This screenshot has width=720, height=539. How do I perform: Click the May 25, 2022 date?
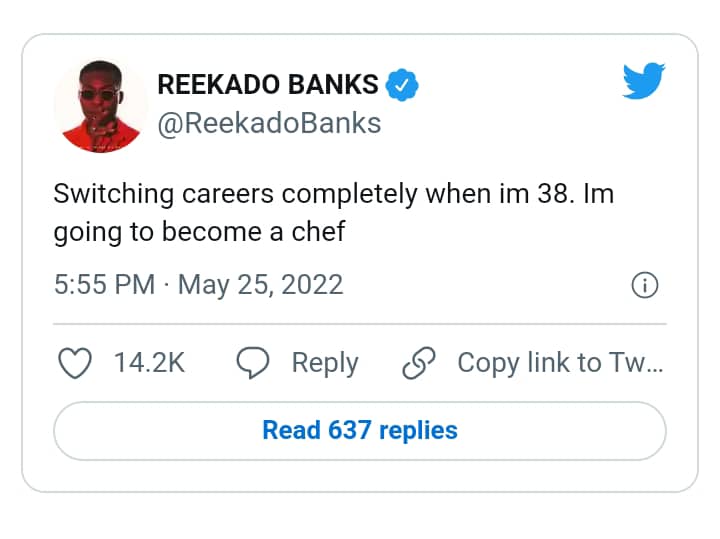(x=260, y=285)
